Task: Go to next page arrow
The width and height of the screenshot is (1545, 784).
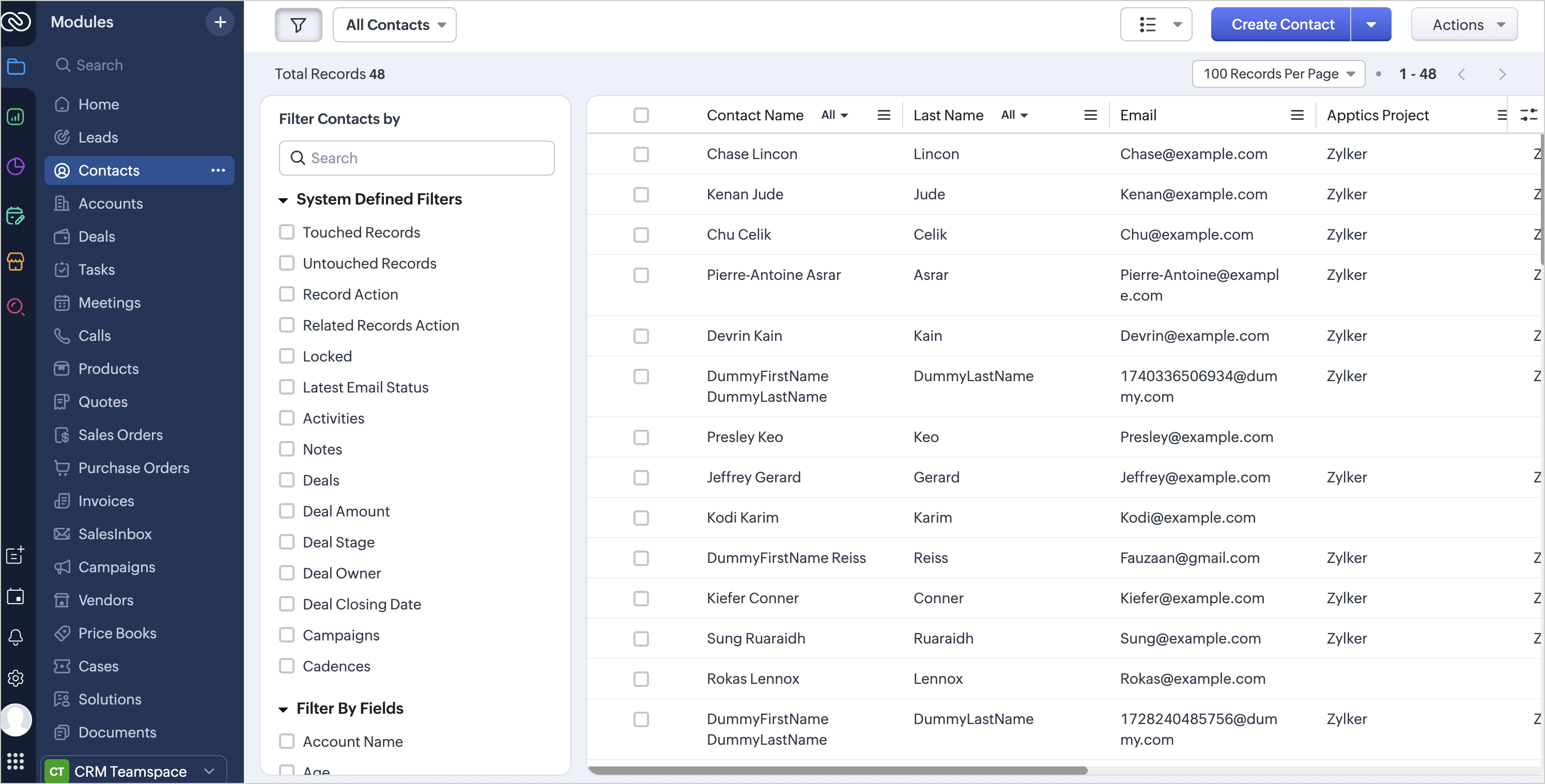Action: pyautogui.click(x=1502, y=74)
